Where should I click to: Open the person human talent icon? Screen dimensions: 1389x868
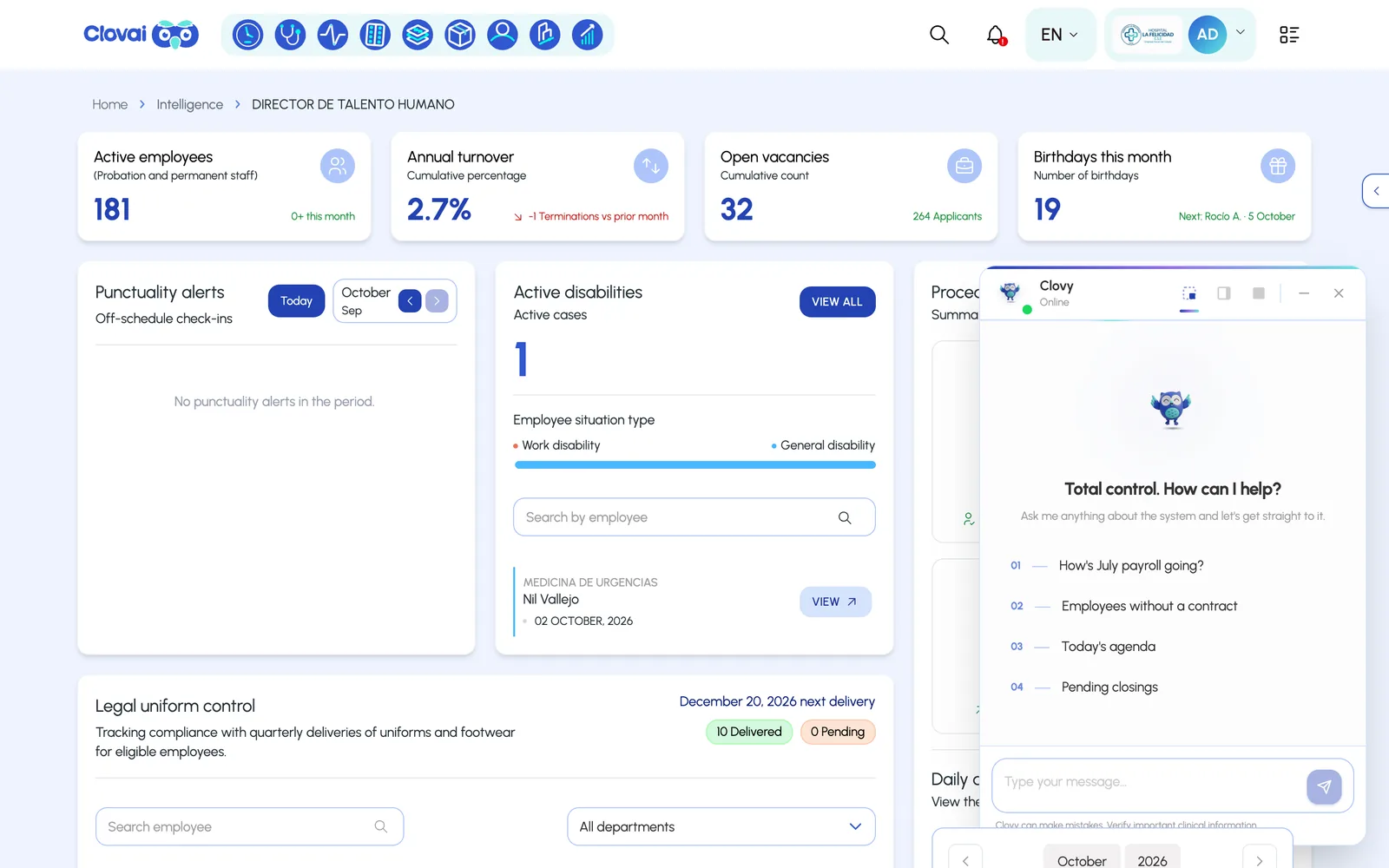pyautogui.click(x=503, y=35)
